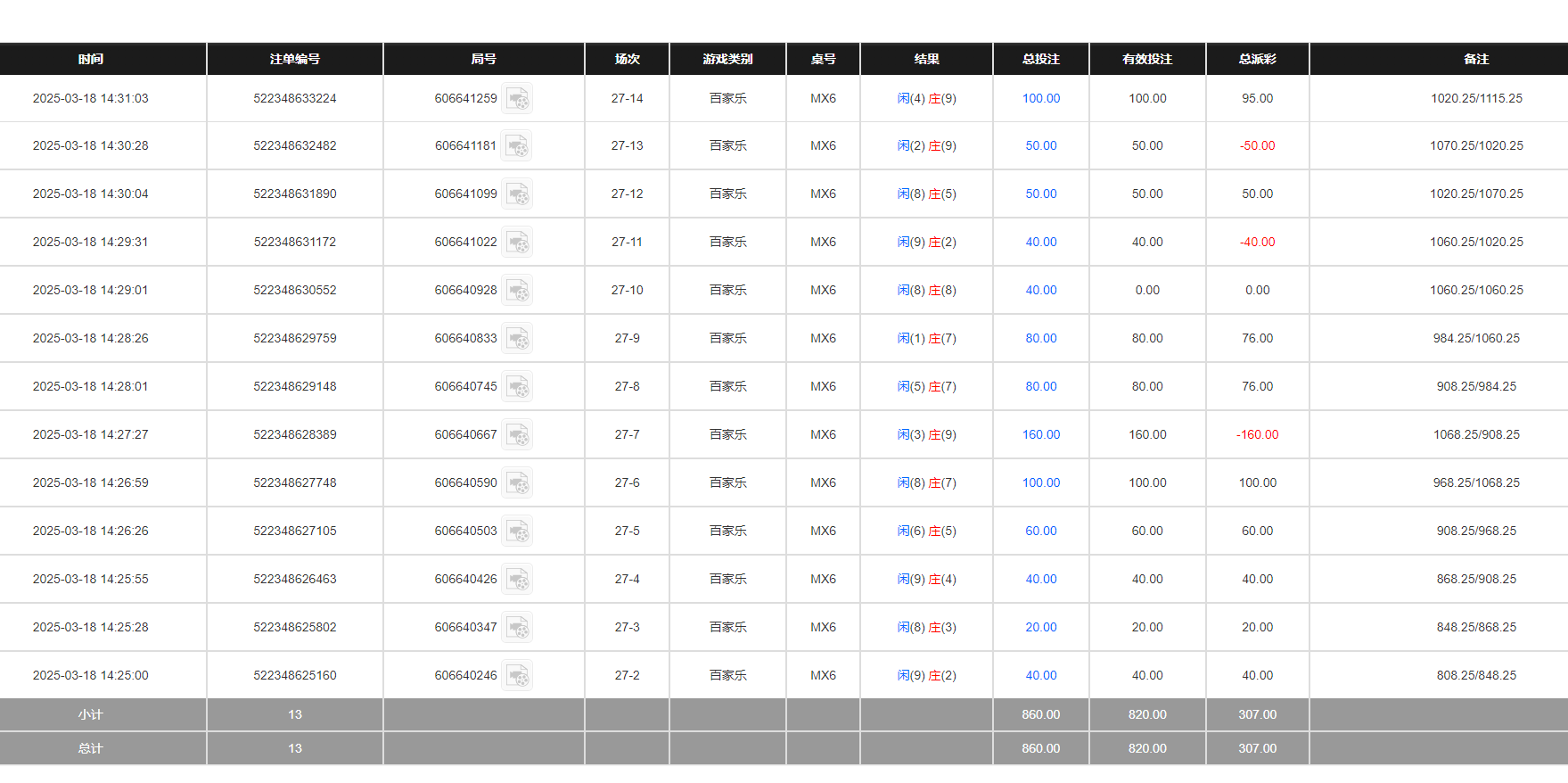The width and height of the screenshot is (1568, 783).
Task: Click the 注单编号 column header
Action: pyautogui.click(x=295, y=59)
